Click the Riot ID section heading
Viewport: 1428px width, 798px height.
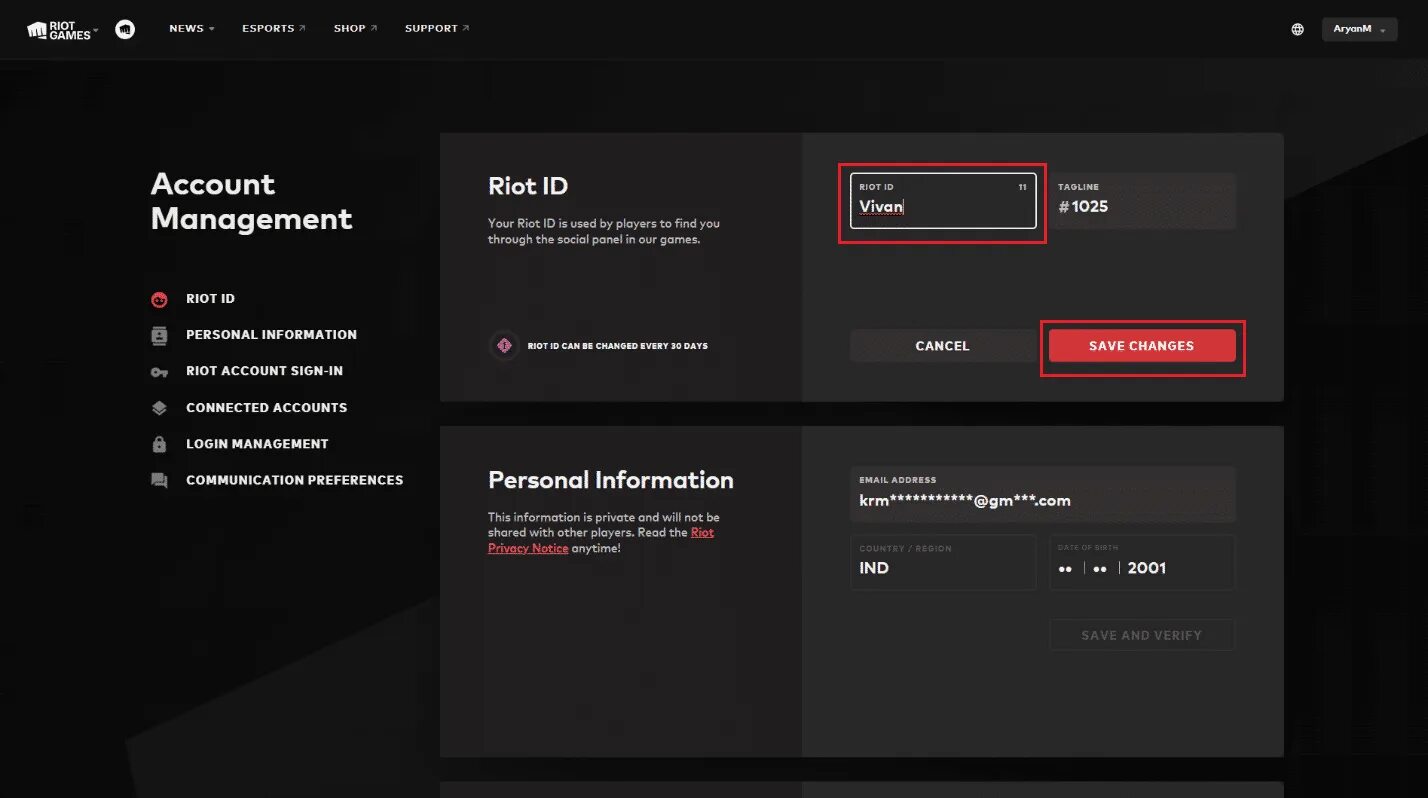coord(528,186)
